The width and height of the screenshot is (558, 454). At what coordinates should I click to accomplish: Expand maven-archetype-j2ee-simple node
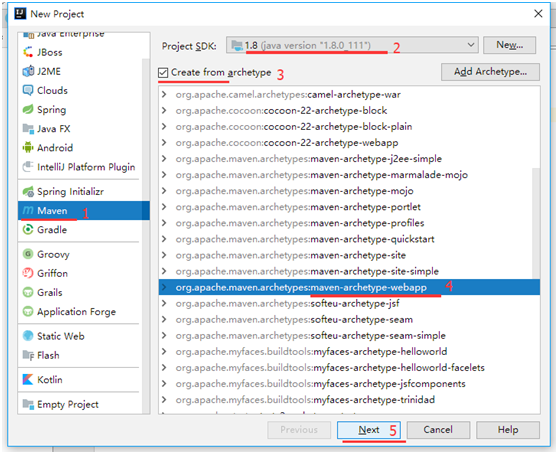pyautogui.click(x=164, y=158)
